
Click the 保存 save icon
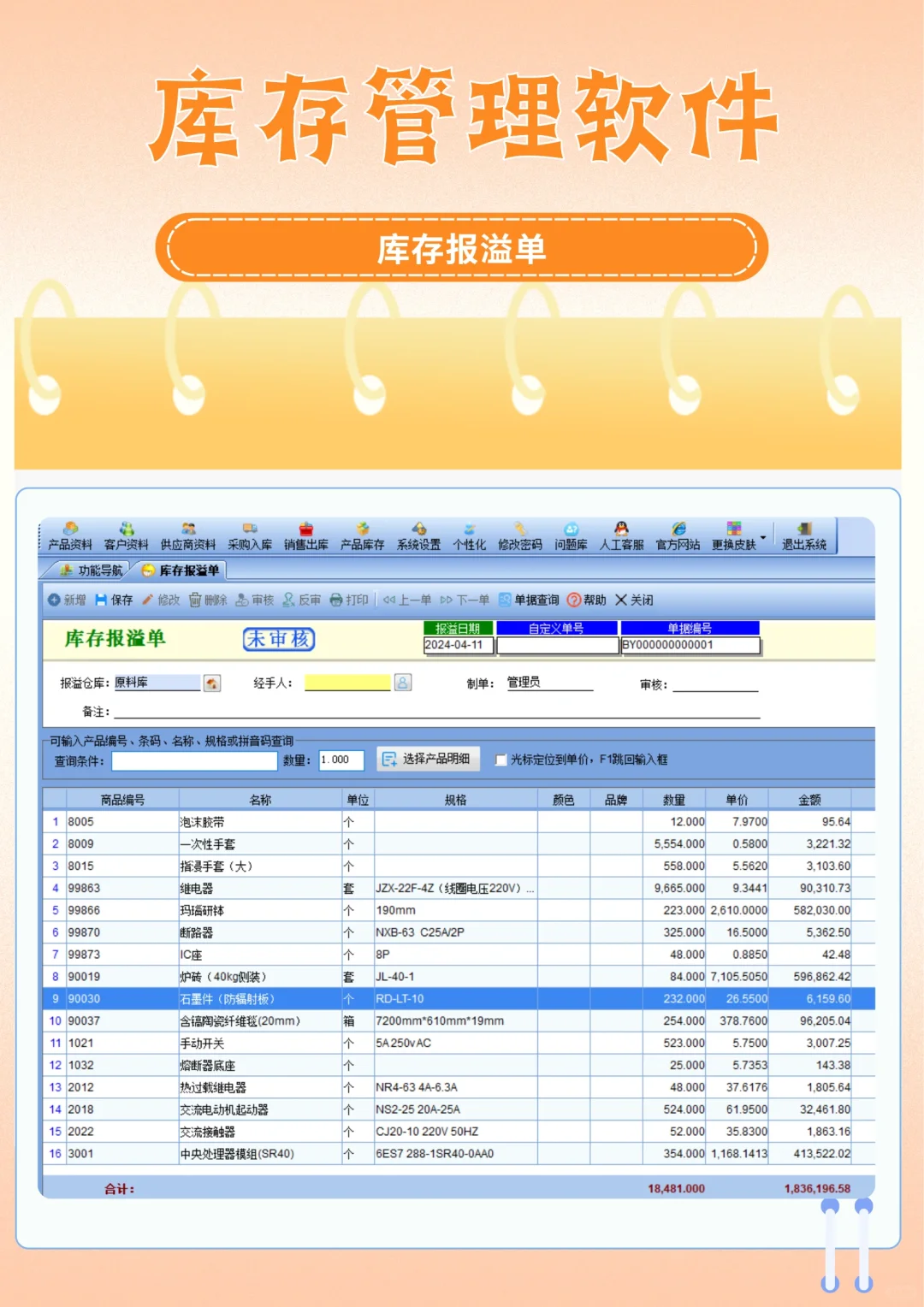click(x=115, y=600)
